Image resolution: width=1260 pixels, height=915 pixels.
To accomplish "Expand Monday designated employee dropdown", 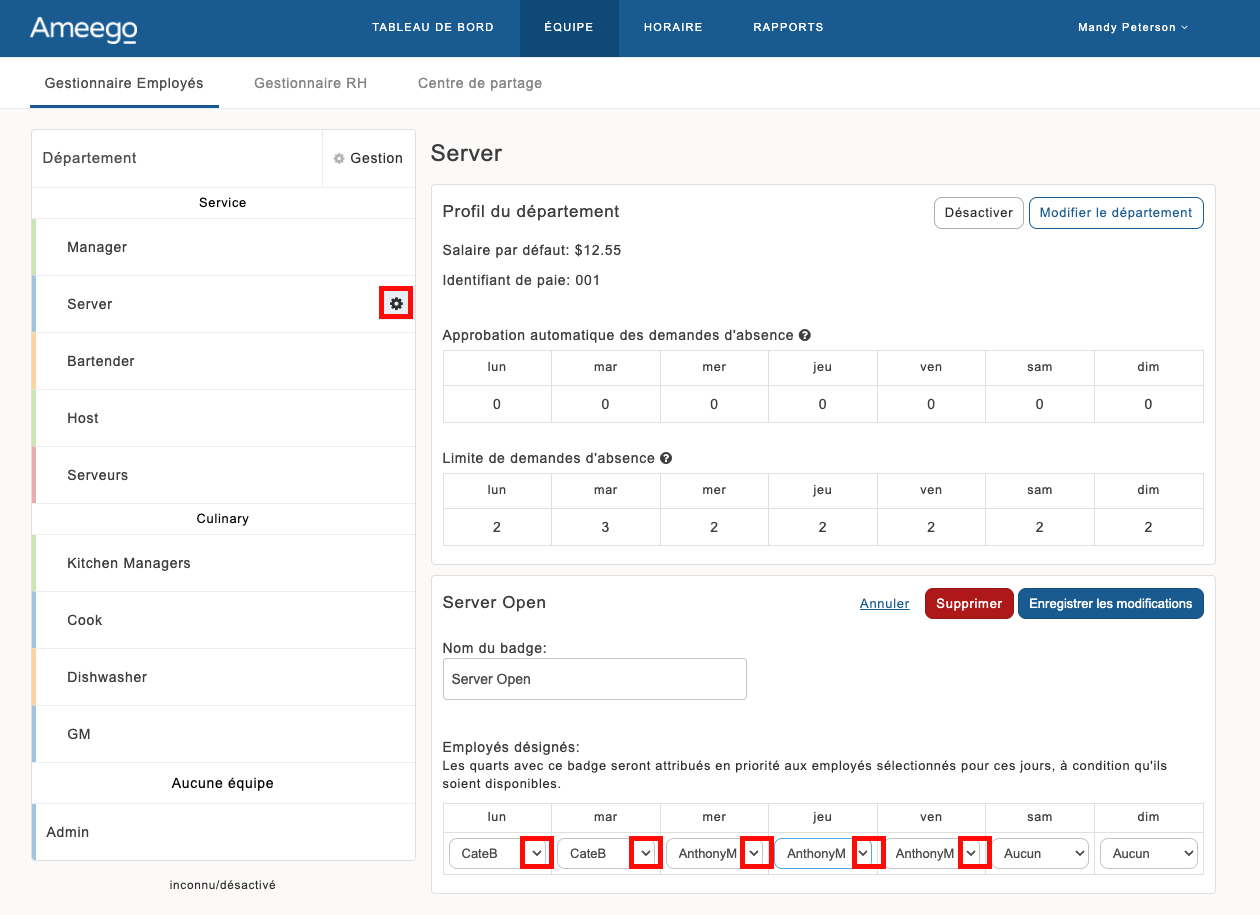I will pyautogui.click(x=537, y=853).
